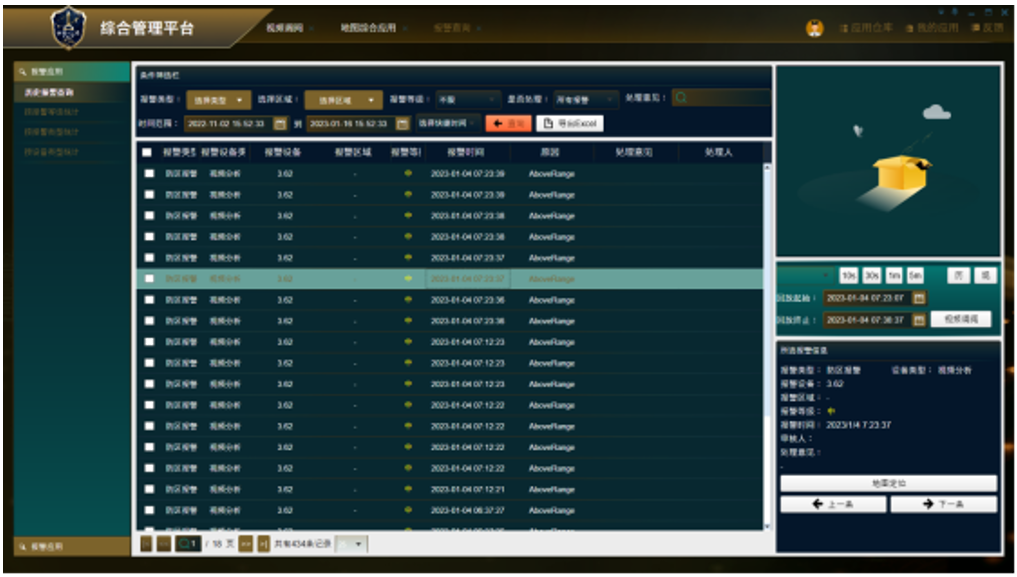The width and height of the screenshot is (1017, 577).
Task: Click the 下一条 next record button
Action: click(x=944, y=505)
